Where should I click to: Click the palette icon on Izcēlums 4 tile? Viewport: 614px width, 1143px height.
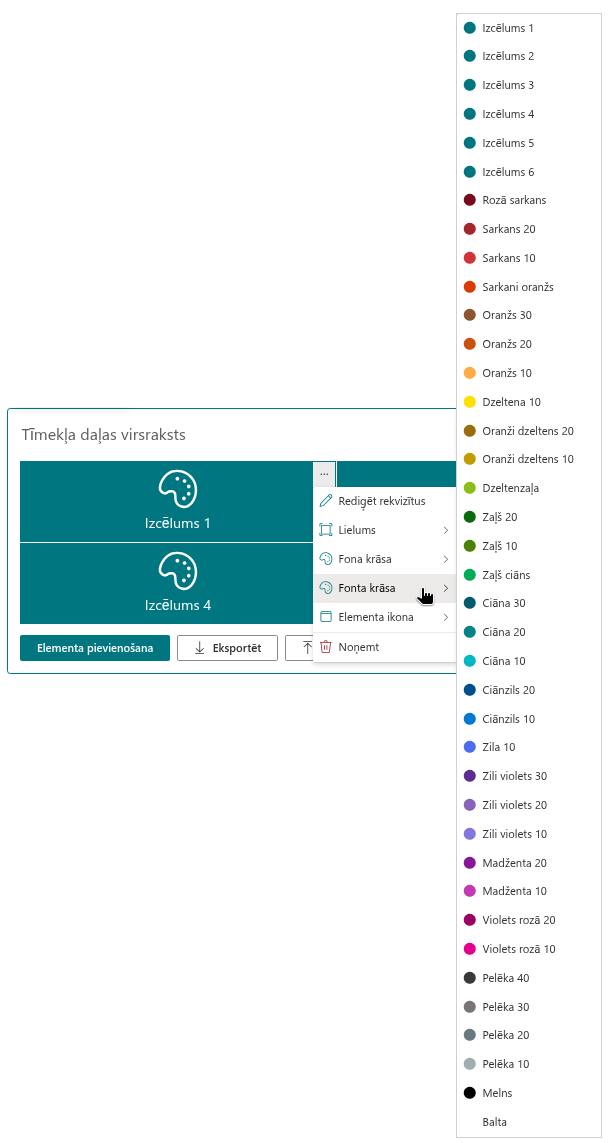coord(178,571)
